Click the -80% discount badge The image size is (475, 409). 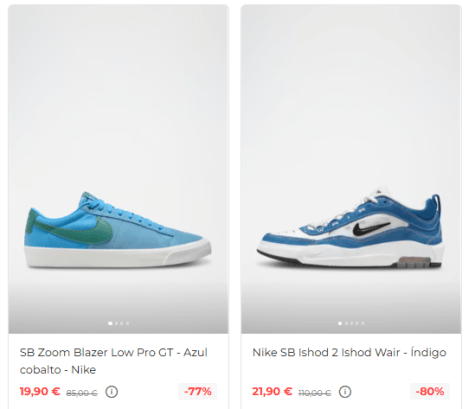click(x=430, y=391)
